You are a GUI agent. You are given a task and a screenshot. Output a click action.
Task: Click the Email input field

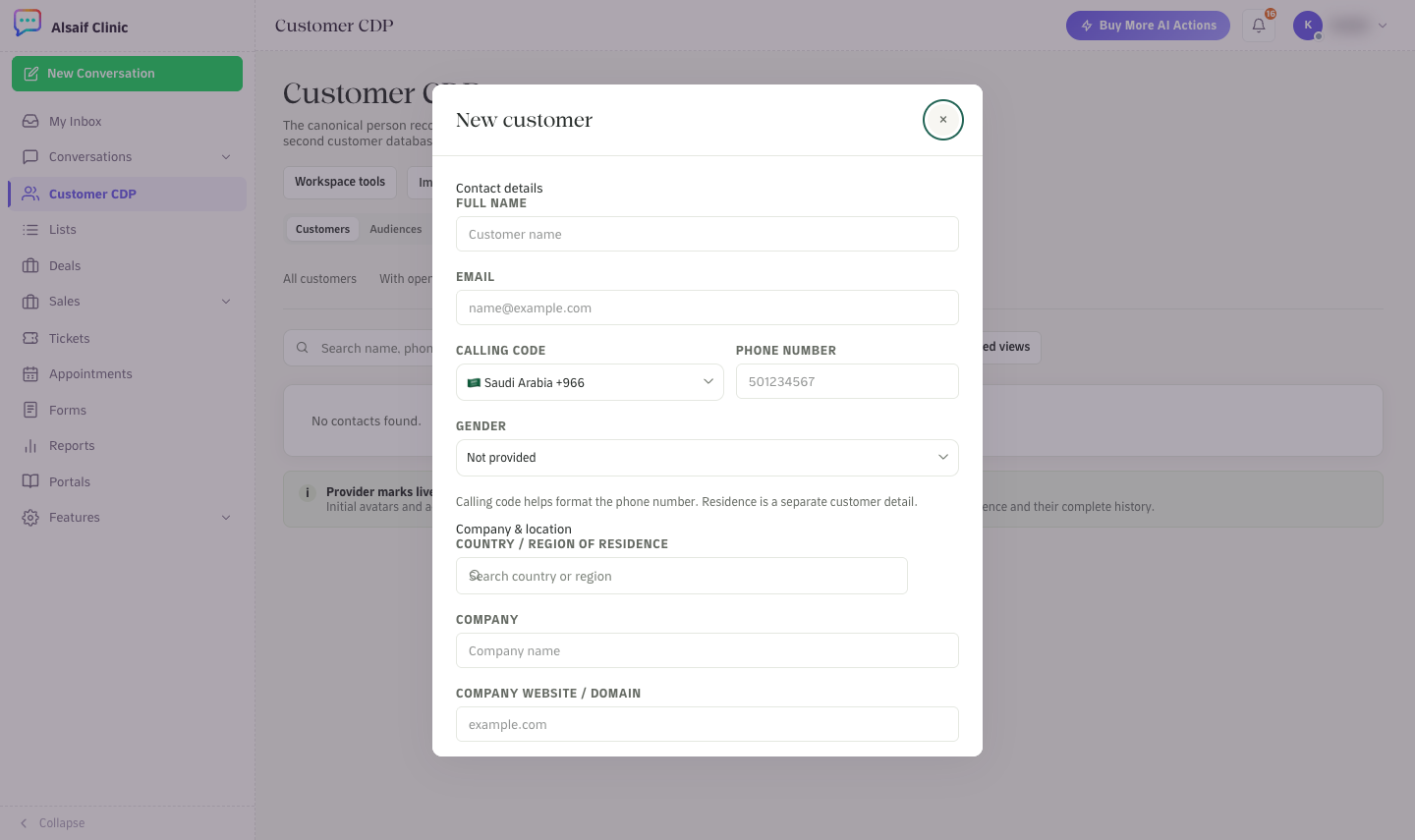coord(707,308)
